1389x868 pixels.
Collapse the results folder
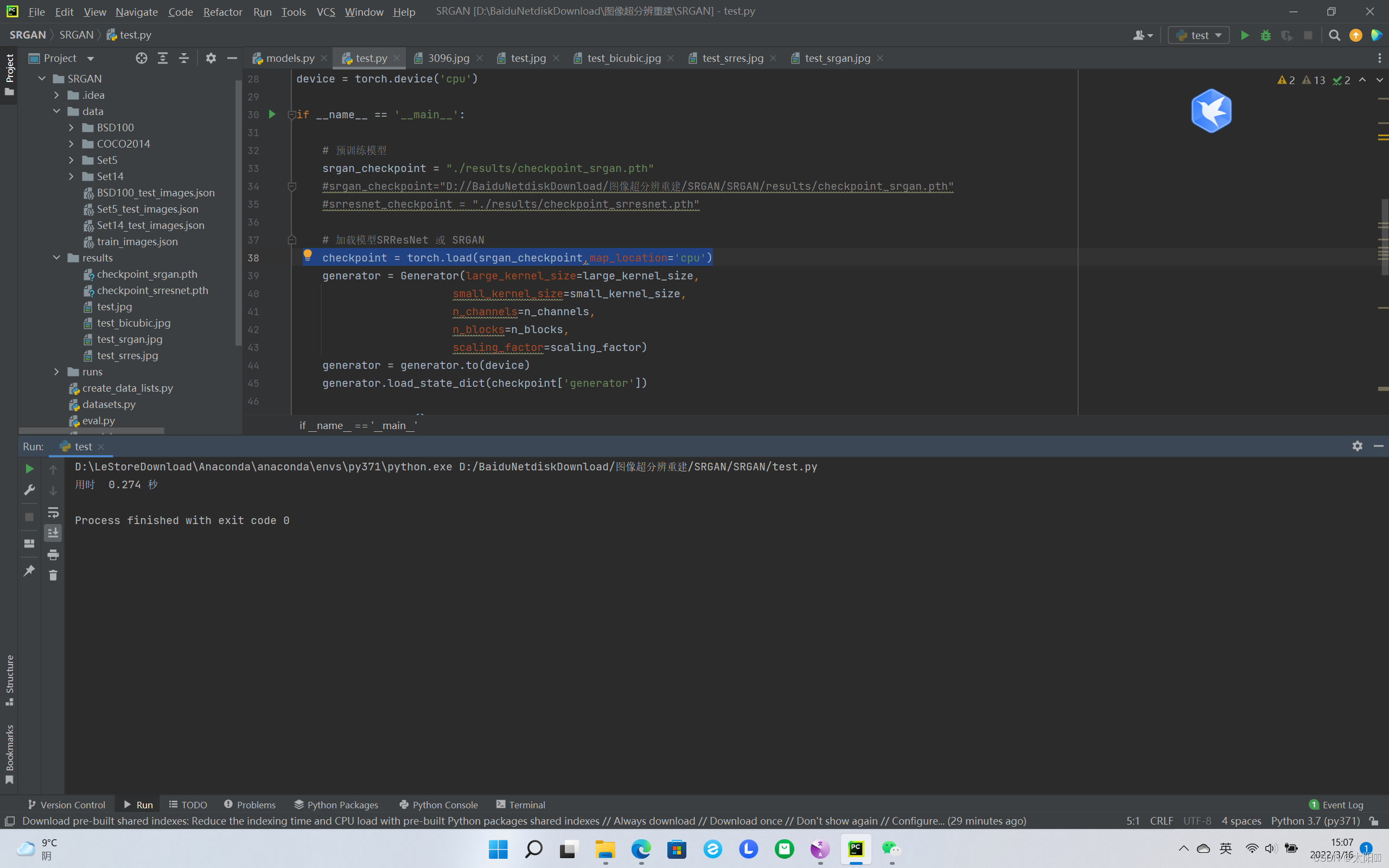pos(56,258)
